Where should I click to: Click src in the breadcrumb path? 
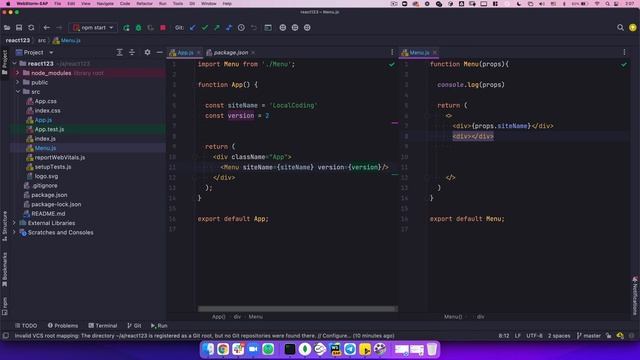coord(42,40)
